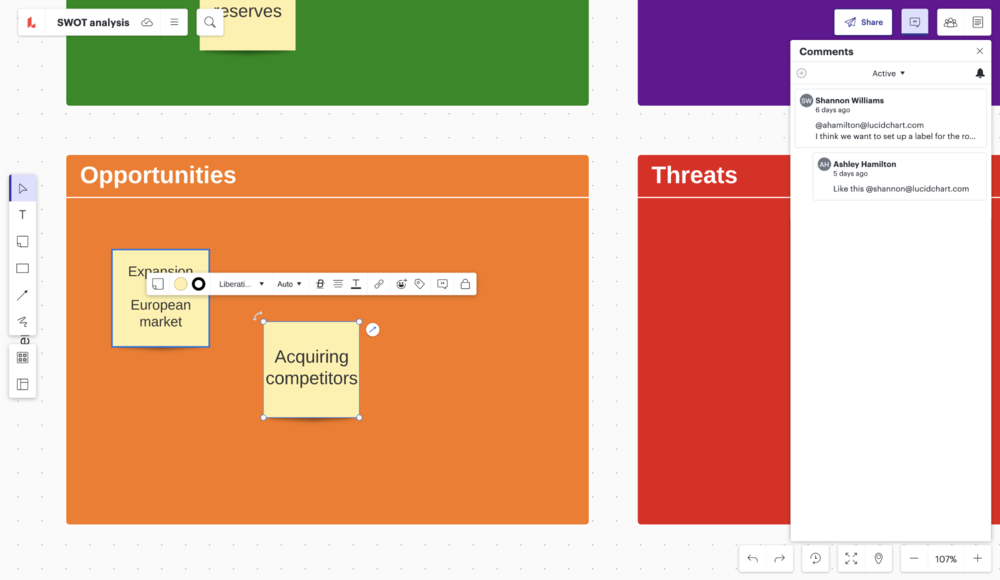Undo the last action
This screenshot has height=580, width=1000.
[752, 559]
